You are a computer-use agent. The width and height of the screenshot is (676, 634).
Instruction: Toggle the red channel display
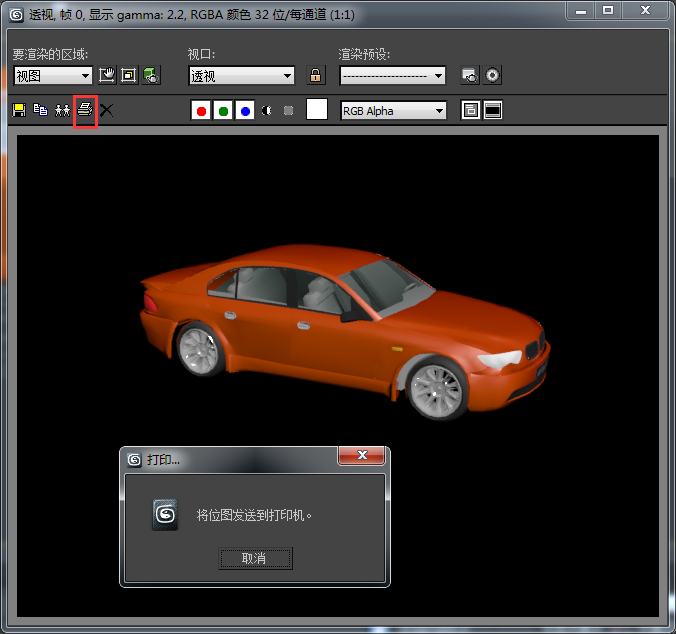point(201,111)
